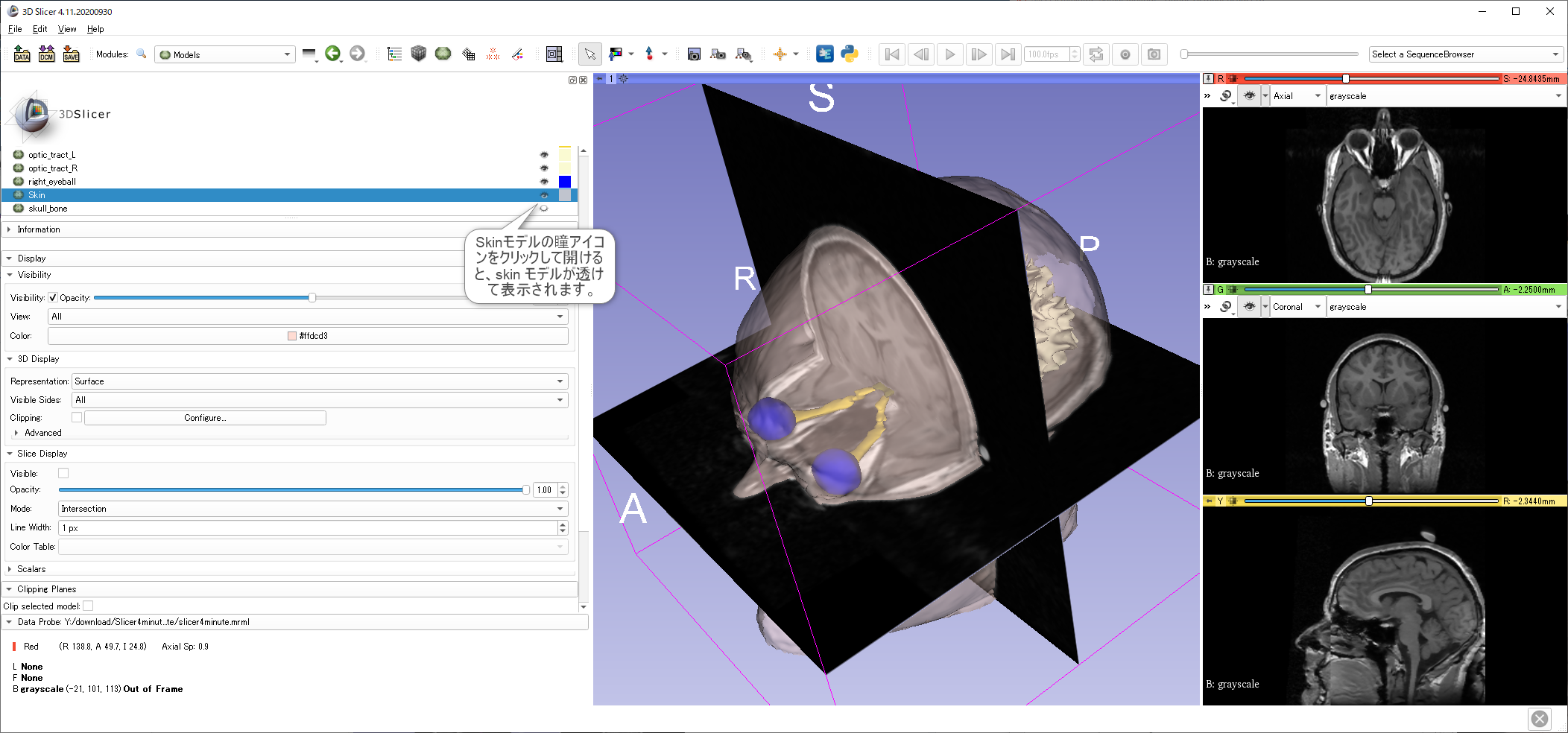
Task: Click the blue color swatch of right_eyeball
Action: pyautogui.click(x=565, y=182)
